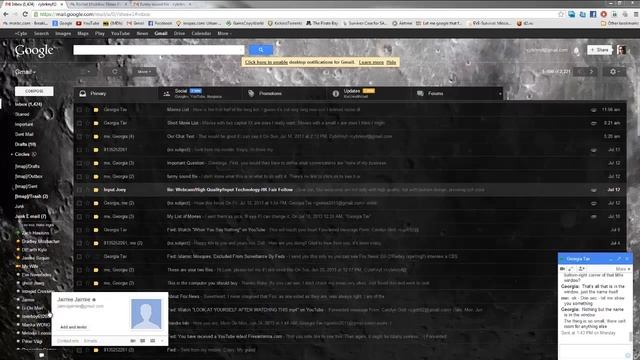Add people to Georgia Tar chat
The width and height of the screenshot is (640, 360).
pyautogui.click(x=582, y=269)
